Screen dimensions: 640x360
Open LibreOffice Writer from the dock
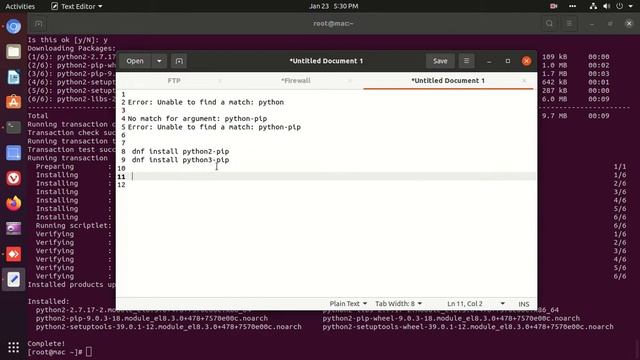(x=13, y=77)
